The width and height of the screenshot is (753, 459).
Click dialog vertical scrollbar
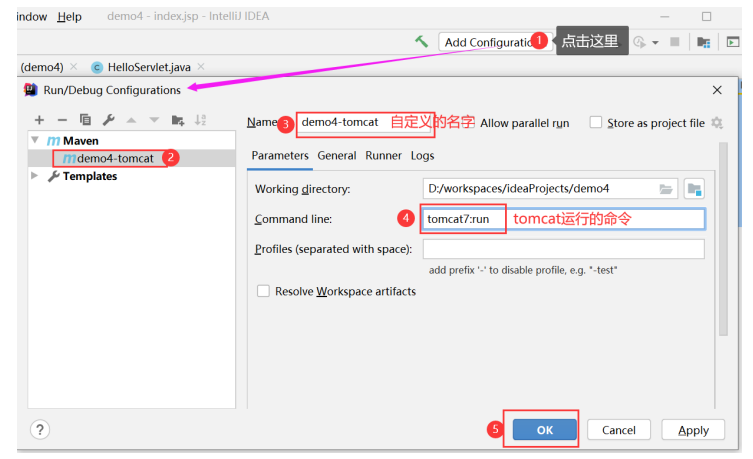tap(724, 239)
